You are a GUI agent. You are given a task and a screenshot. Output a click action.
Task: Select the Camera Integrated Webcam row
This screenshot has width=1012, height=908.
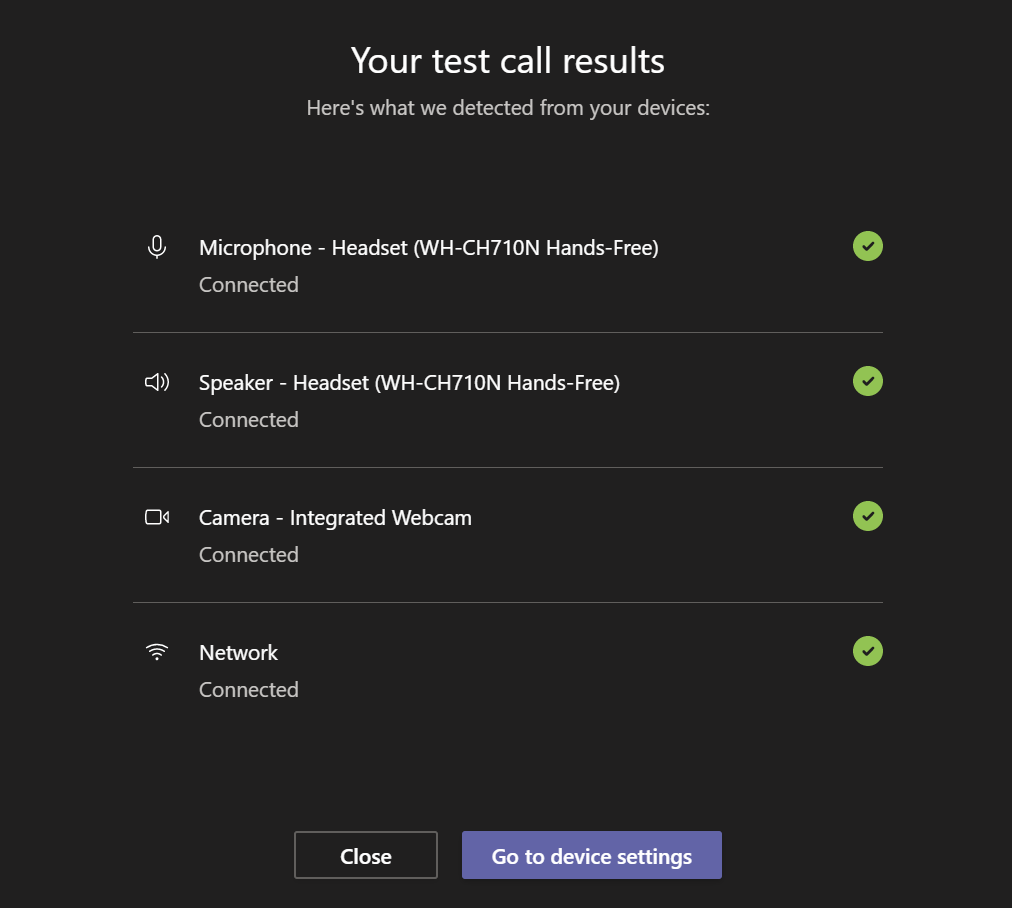(x=335, y=517)
